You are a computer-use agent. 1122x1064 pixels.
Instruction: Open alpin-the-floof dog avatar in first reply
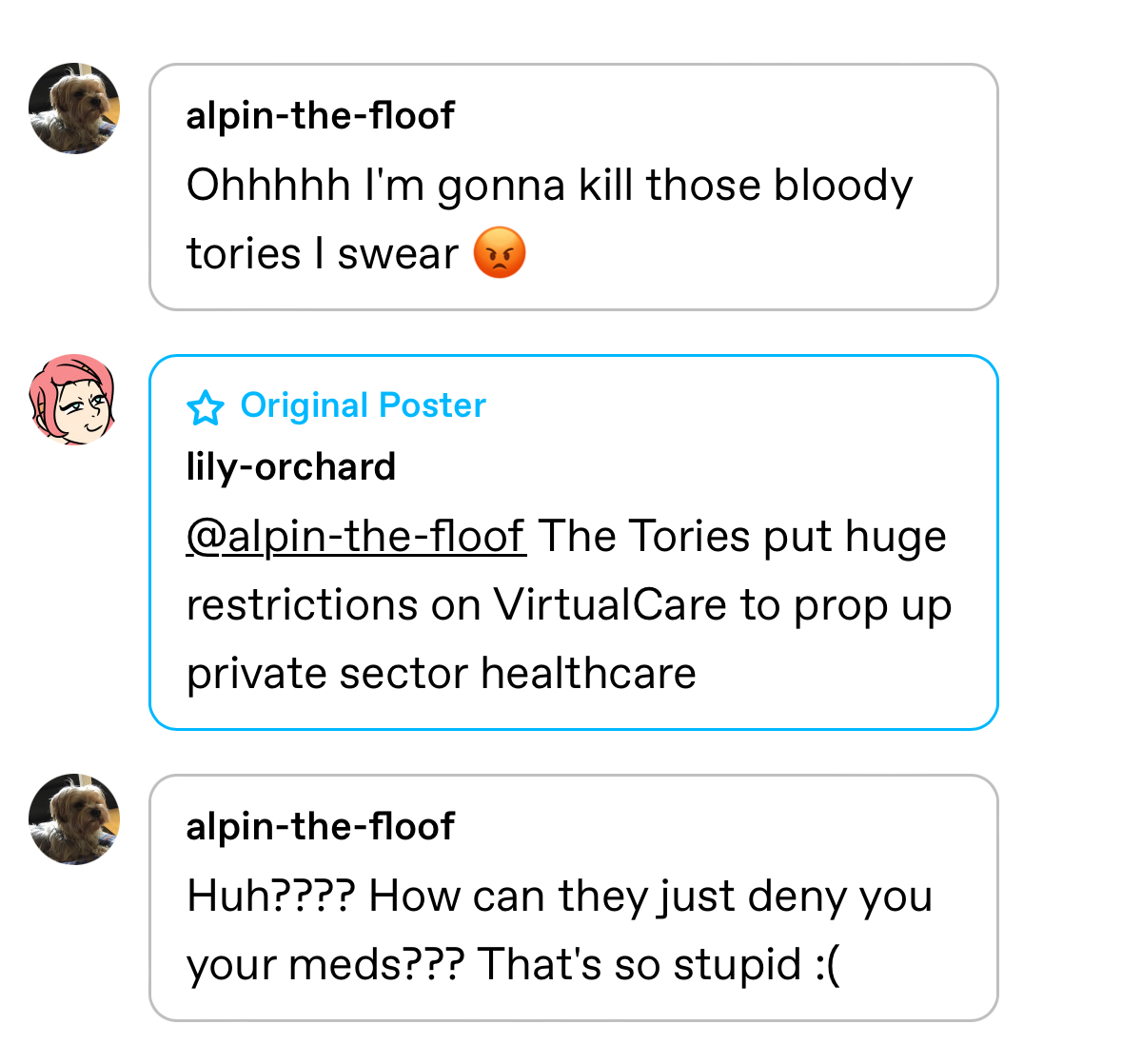pyautogui.click(x=73, y=108)
